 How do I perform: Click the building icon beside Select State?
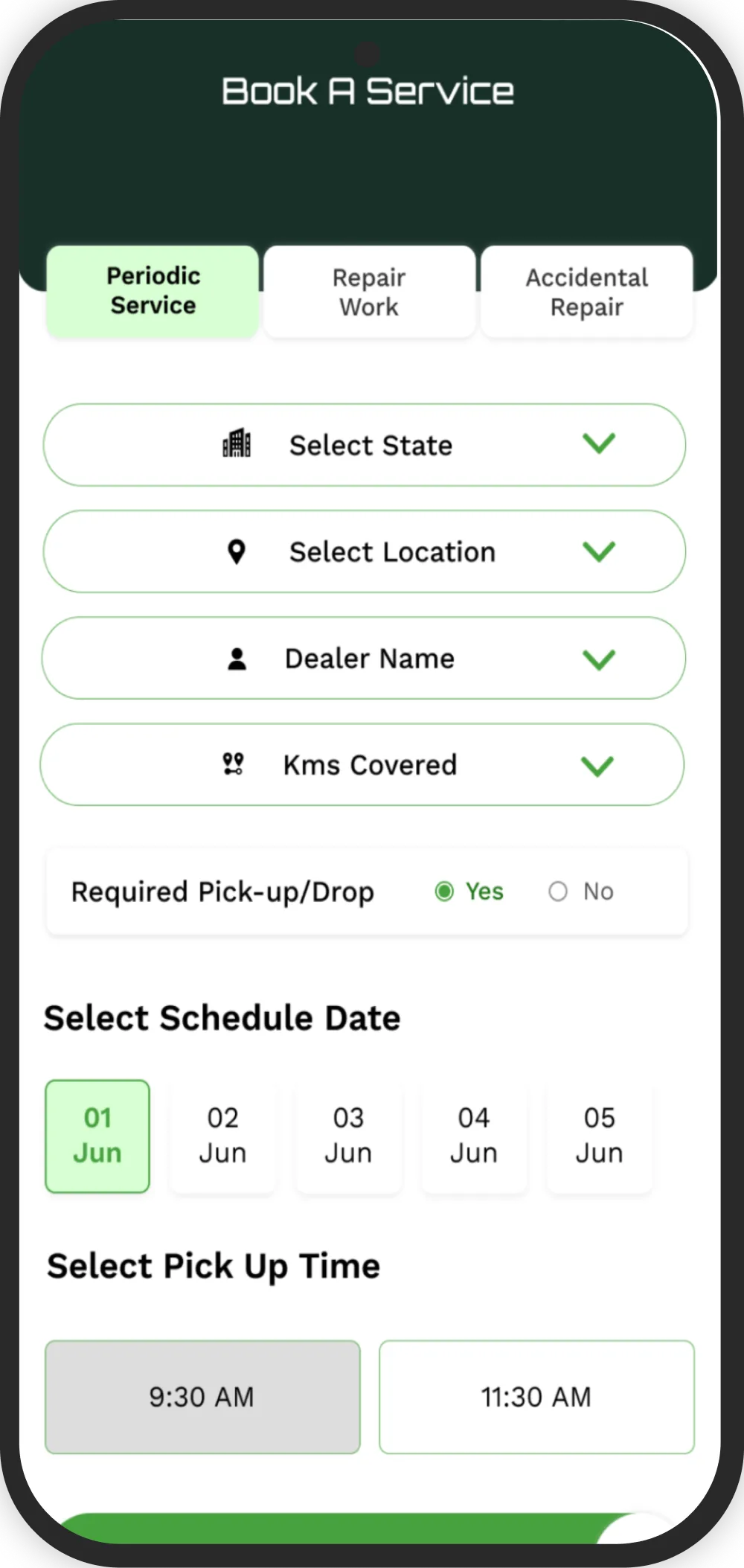tap(237, 444)
